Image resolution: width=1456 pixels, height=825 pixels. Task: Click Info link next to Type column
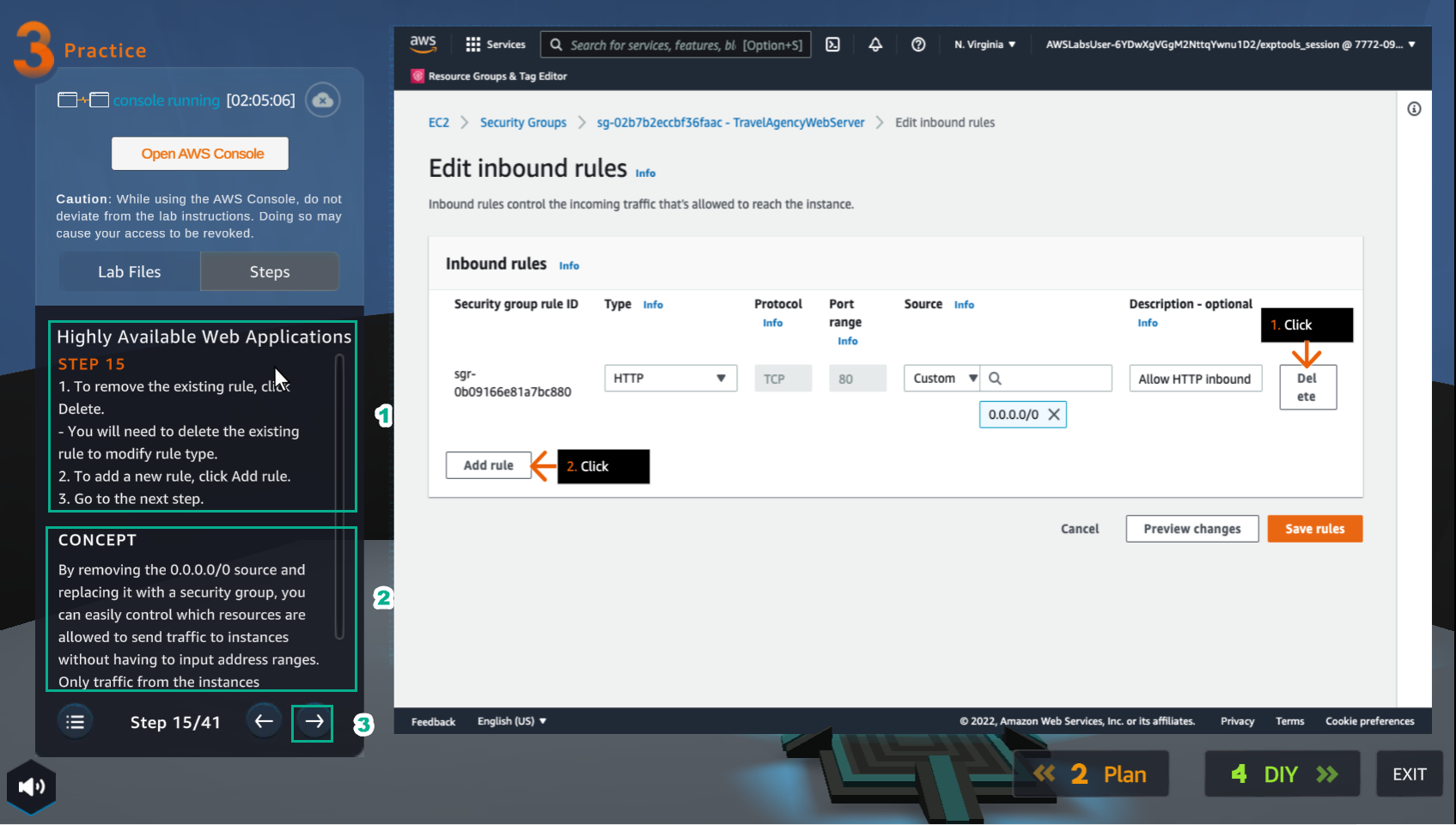click(653, 305)
